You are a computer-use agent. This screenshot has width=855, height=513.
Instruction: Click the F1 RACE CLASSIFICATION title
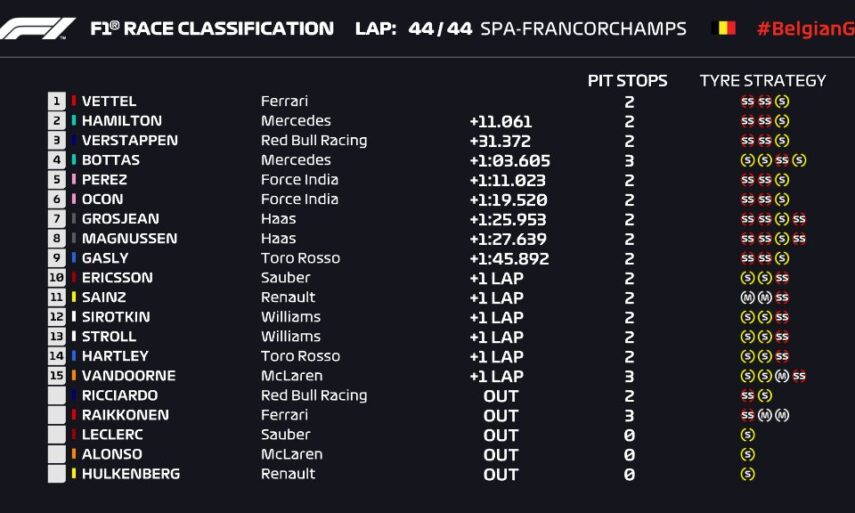click(212, 28)
